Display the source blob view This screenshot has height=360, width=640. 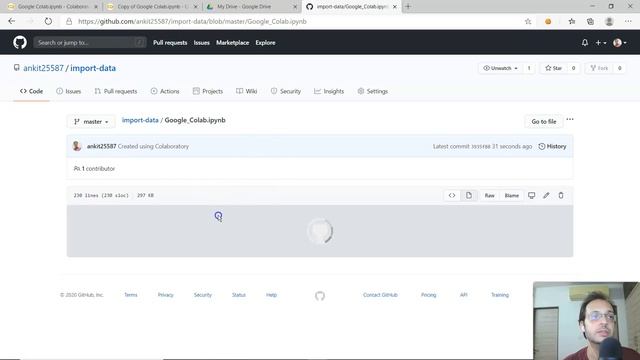(x=452, y=196)
